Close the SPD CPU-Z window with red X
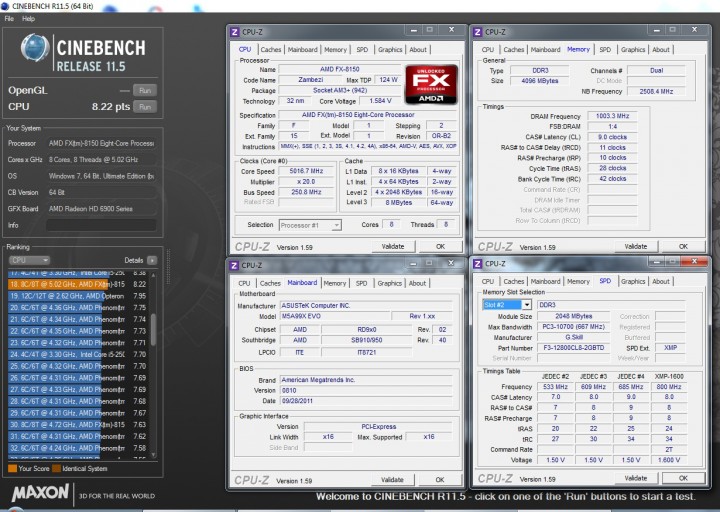720x512 pixels. [695, 261]
